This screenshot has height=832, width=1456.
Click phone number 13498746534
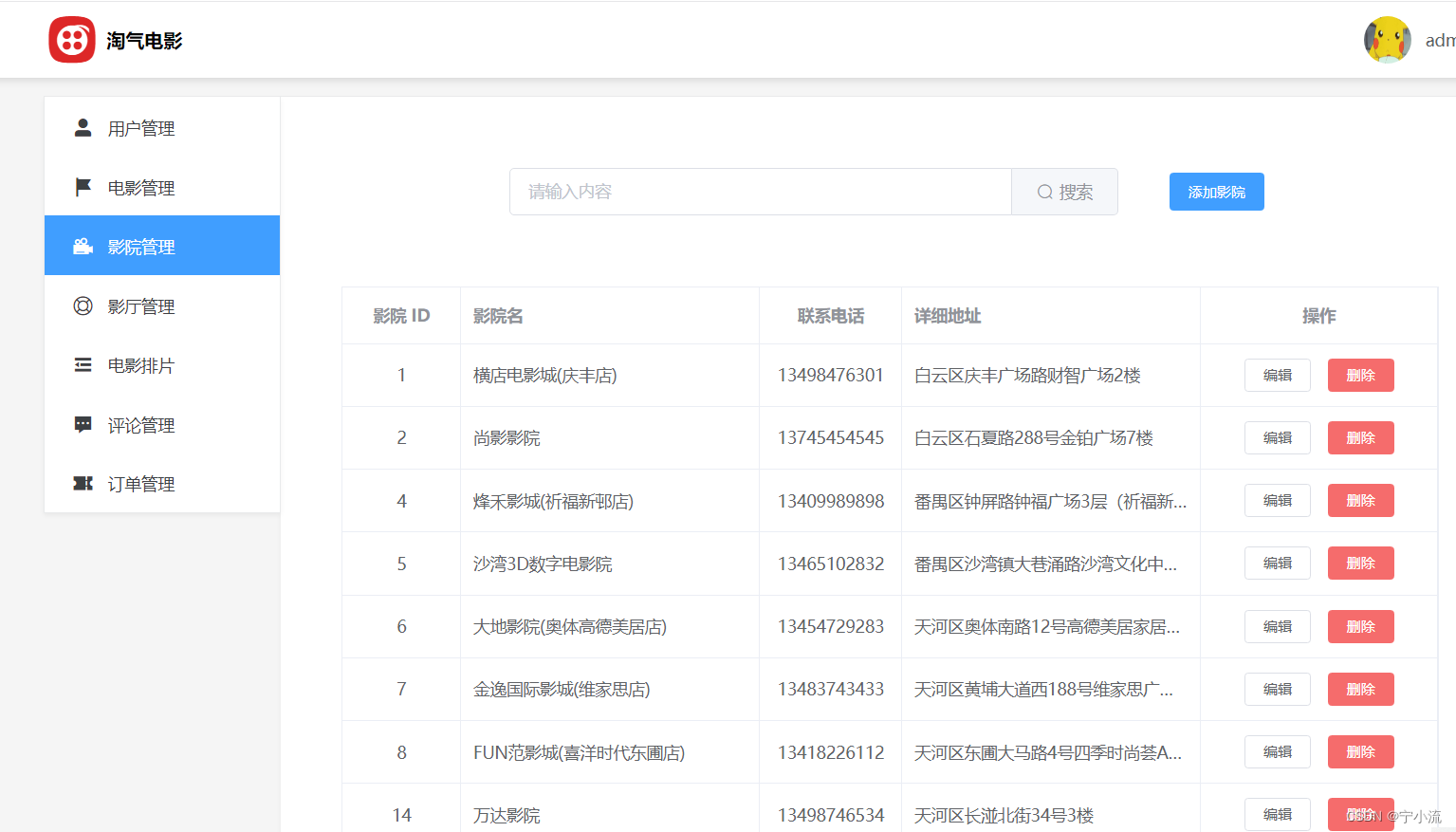click(831, 815)
